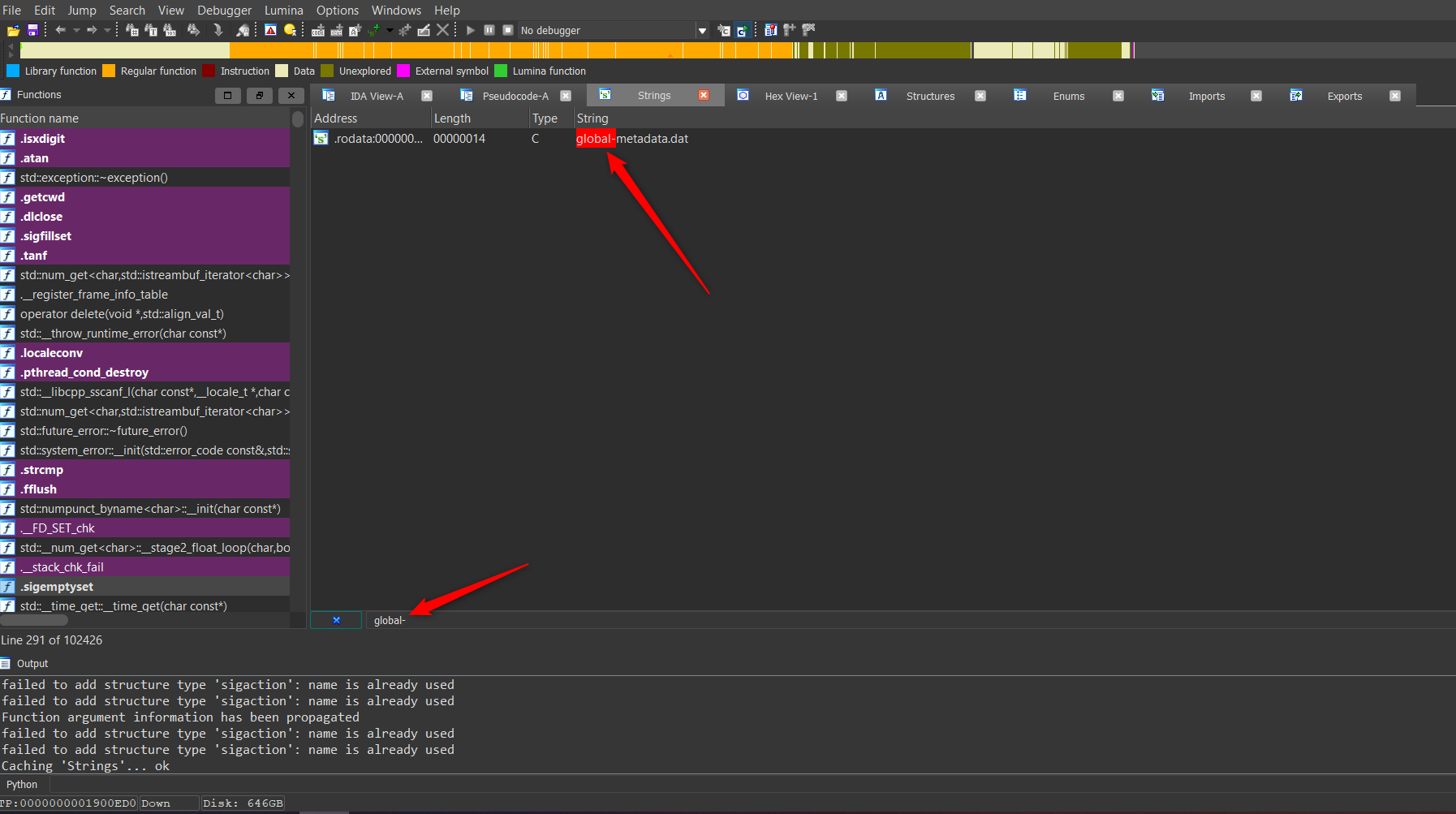Click the Strings filter input with 'global-'

click(x=909, y=621)
